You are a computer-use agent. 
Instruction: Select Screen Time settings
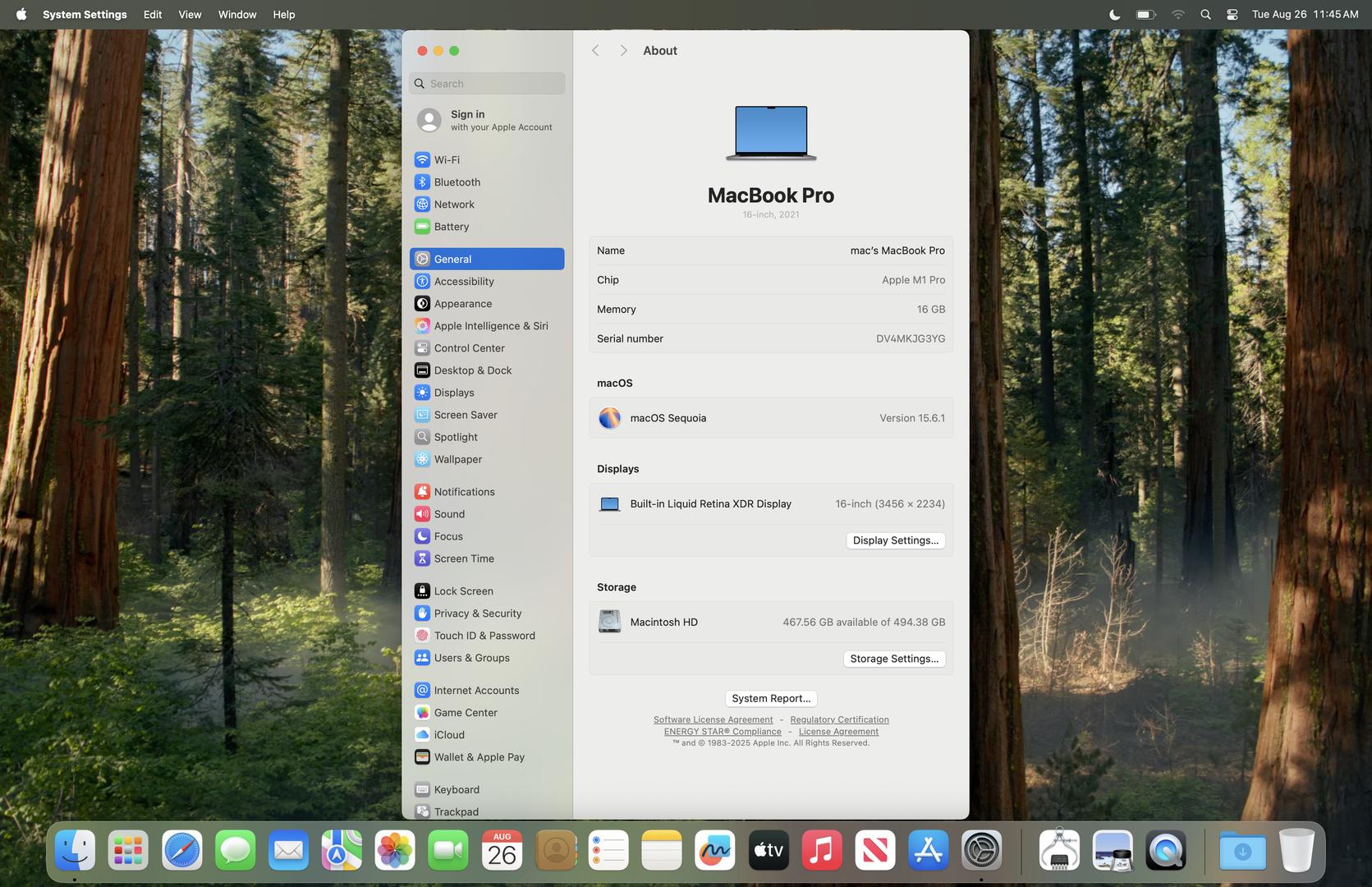pos(487,558)
